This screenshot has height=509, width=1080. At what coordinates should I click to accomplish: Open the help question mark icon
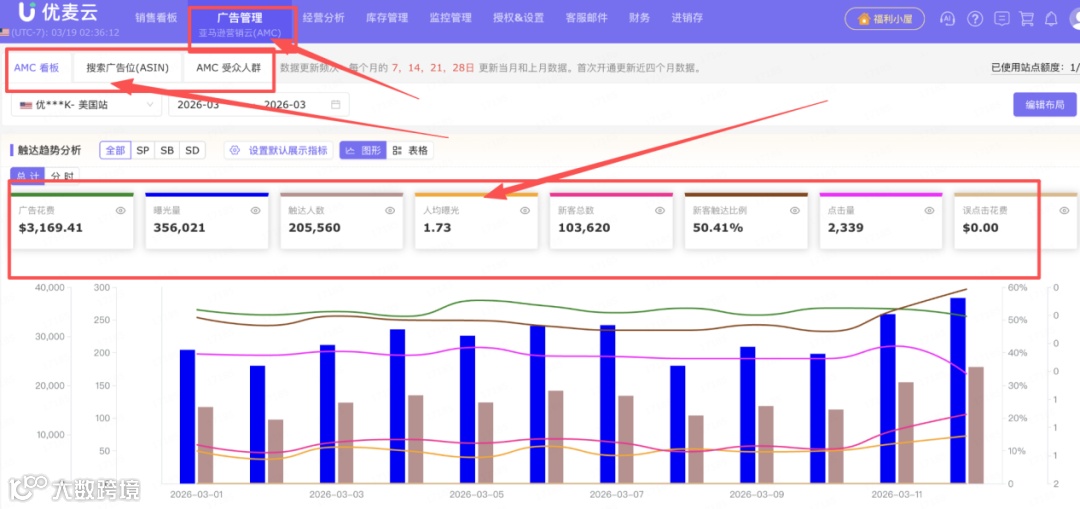point(975,19)
